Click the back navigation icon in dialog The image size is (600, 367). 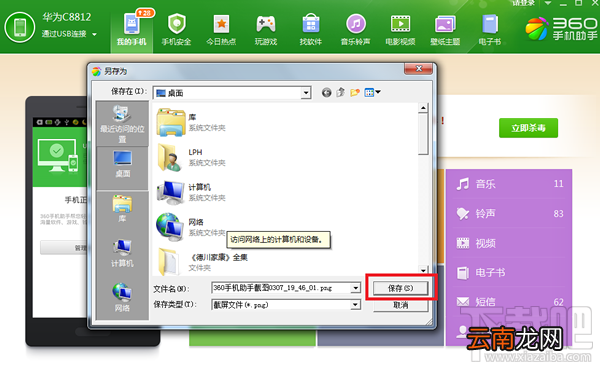(326, 93)
